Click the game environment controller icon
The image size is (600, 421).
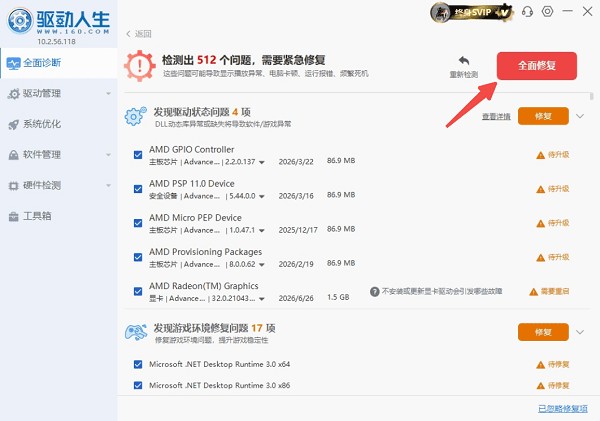(x=136, y=333)
